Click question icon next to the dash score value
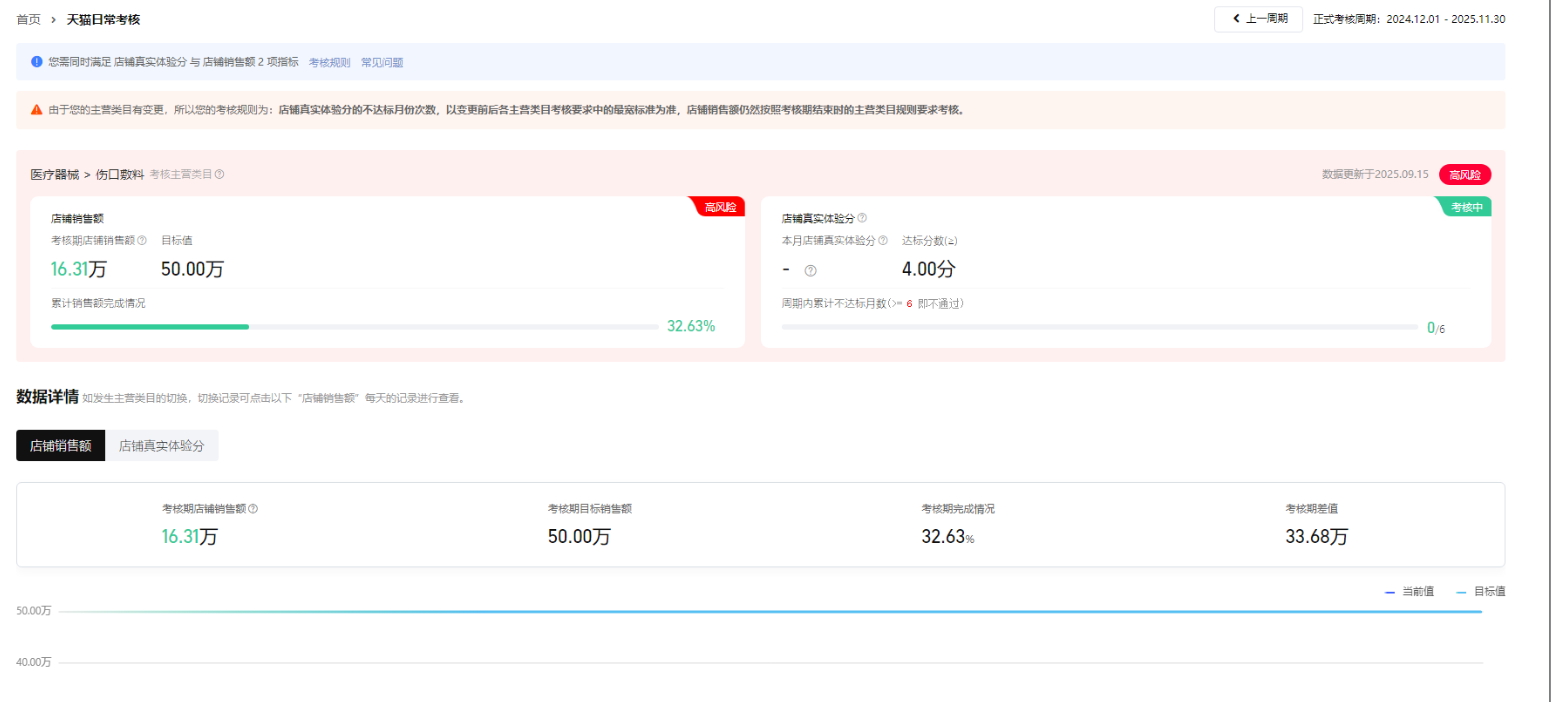Image resolution: width=1551 pixels, height=702 pixels. [810, 270]
